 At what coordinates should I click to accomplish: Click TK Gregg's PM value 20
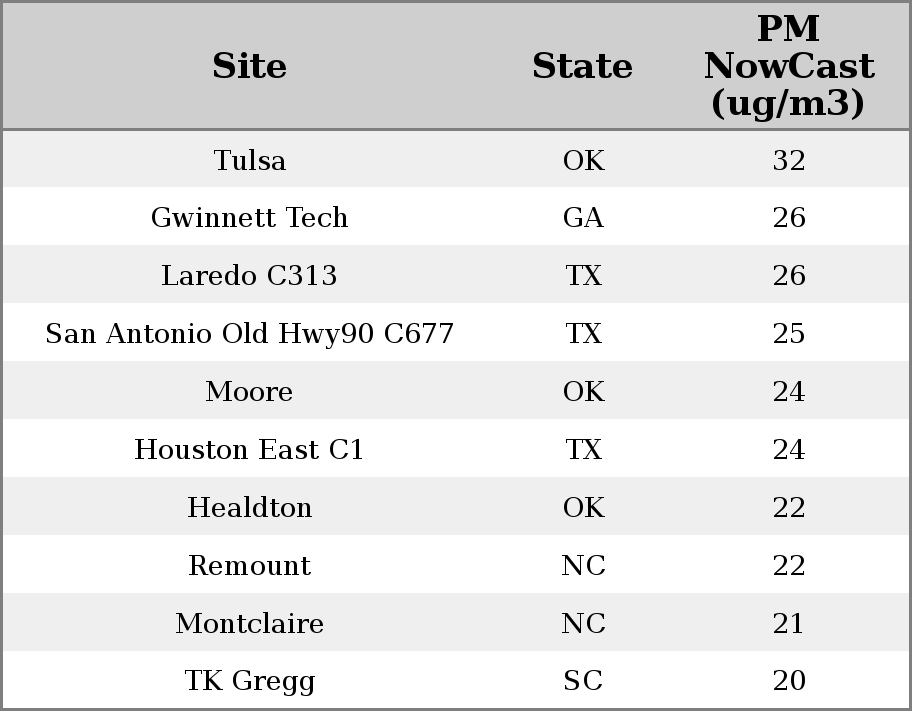789,680
